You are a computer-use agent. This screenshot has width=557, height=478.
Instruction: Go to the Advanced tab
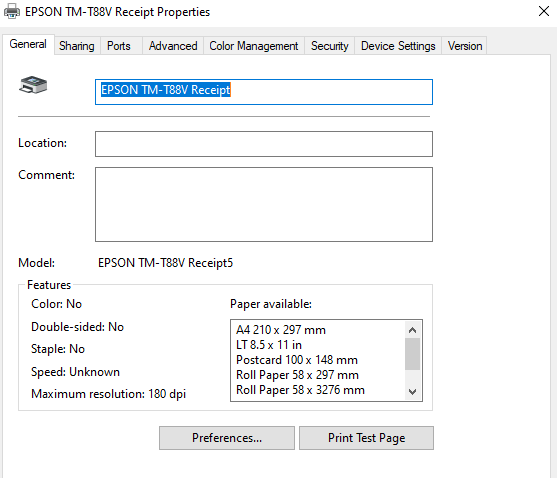pyautogui.click(x=173, y=46)
